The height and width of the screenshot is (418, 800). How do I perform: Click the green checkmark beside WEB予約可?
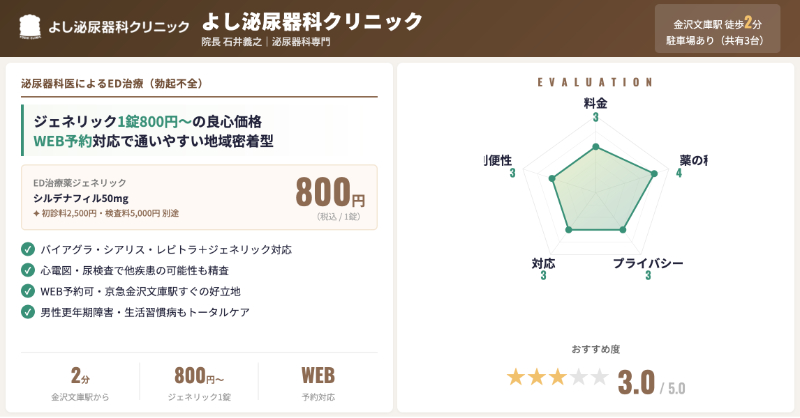(28, 291)
